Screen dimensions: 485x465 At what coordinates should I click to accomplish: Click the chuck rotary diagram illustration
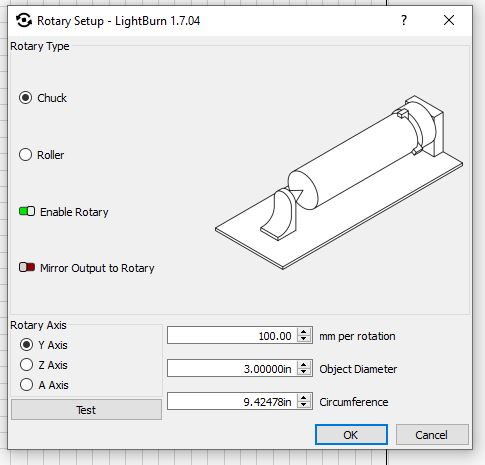339,182
